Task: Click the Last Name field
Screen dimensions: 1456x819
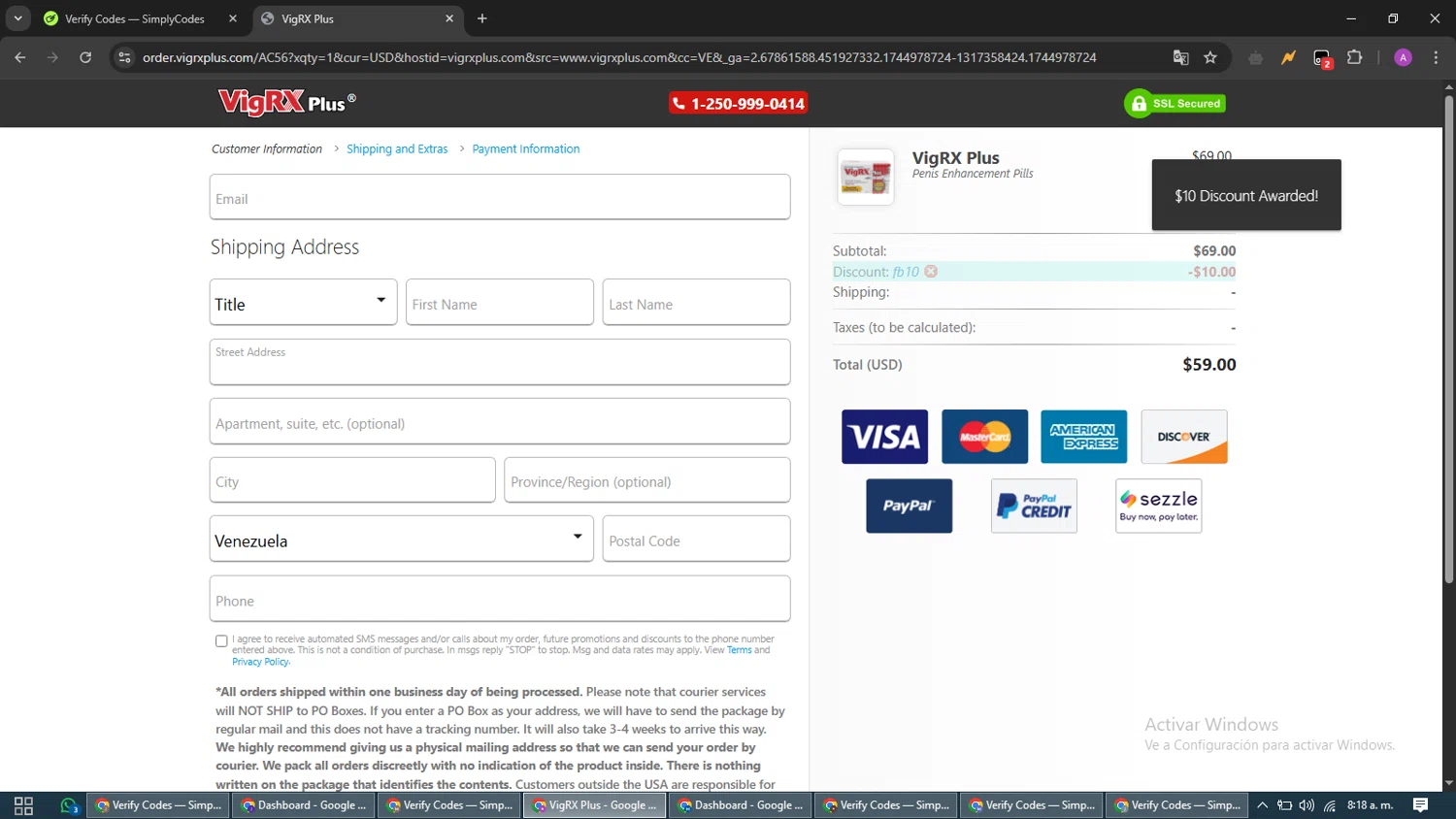Action: (x=696, y=302)
